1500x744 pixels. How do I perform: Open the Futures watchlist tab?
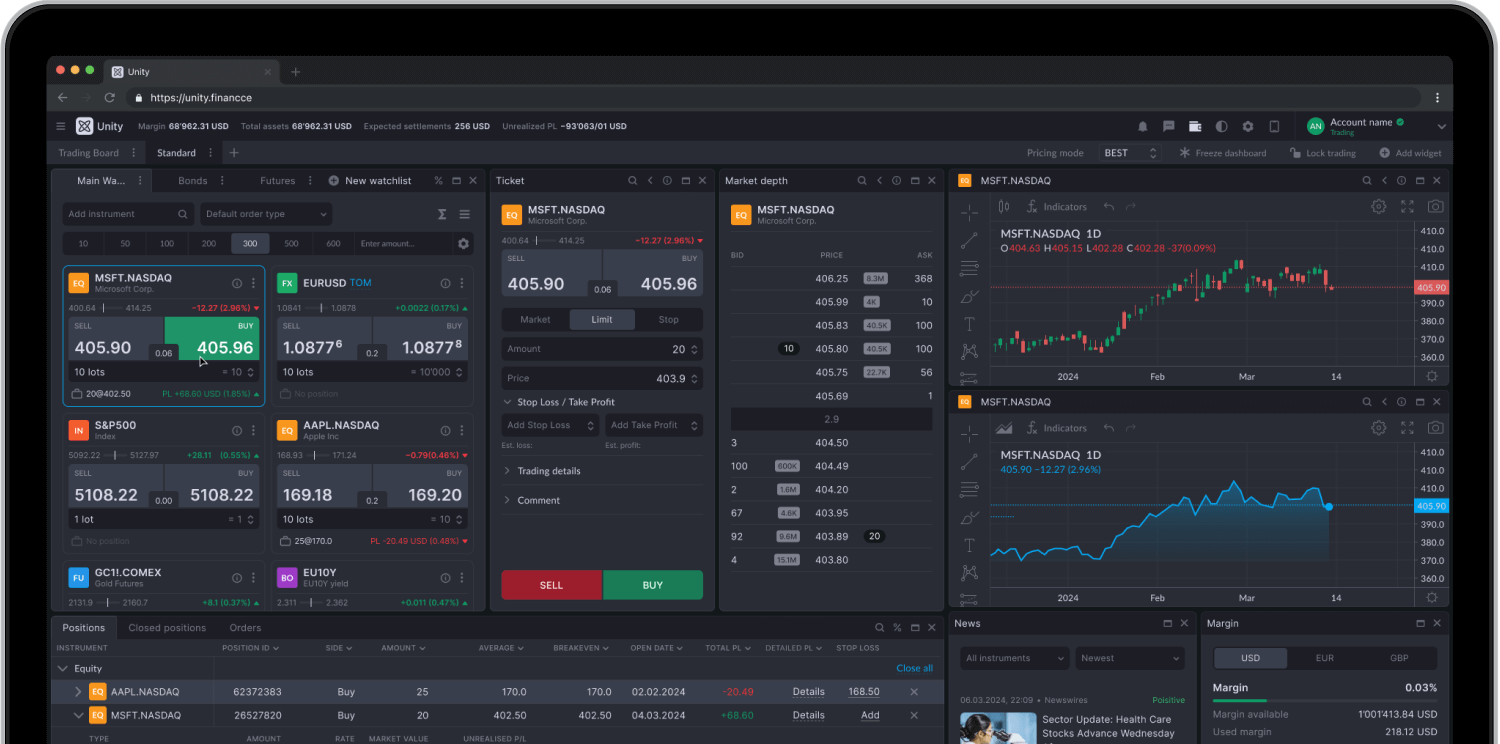click(x=278, y=181)
